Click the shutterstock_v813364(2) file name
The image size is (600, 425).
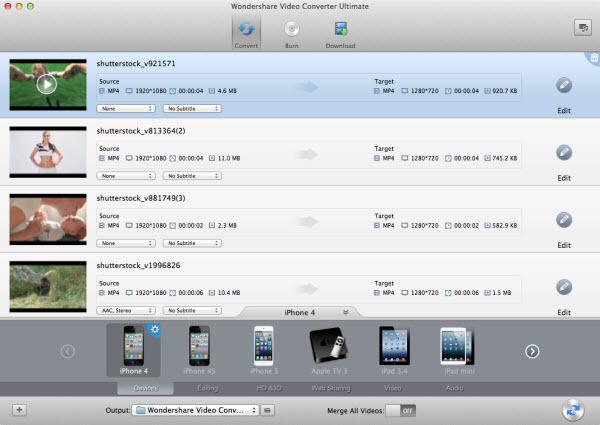(141, 131)
